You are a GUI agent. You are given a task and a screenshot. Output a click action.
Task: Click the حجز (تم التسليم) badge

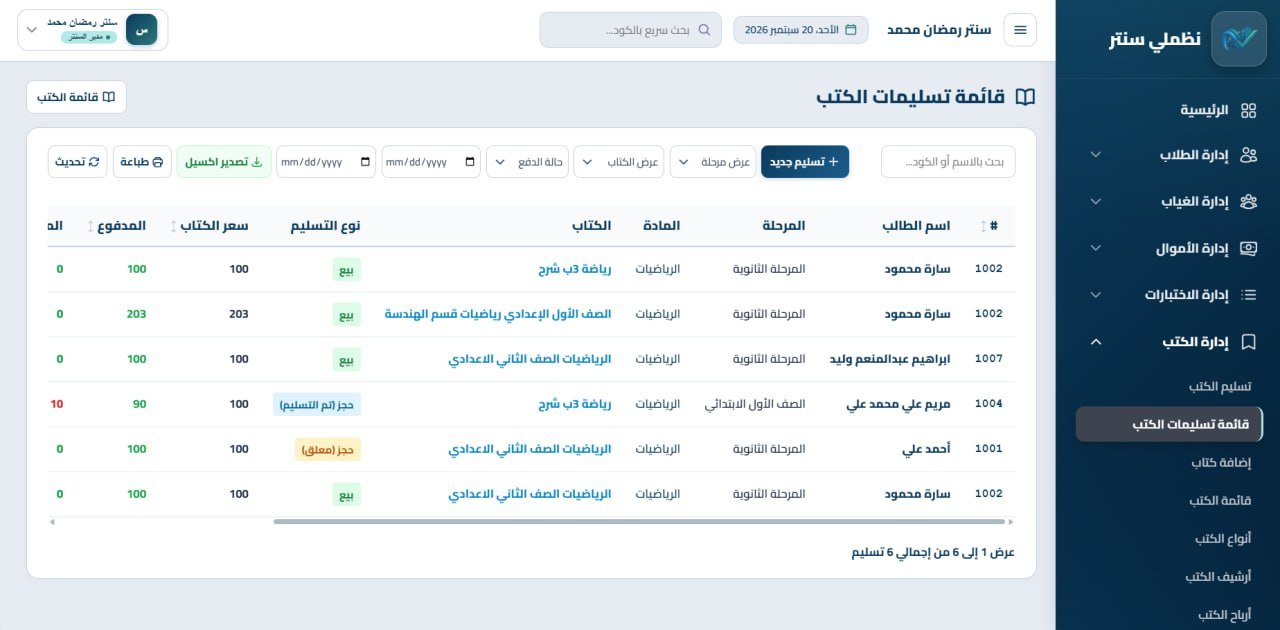317,404
